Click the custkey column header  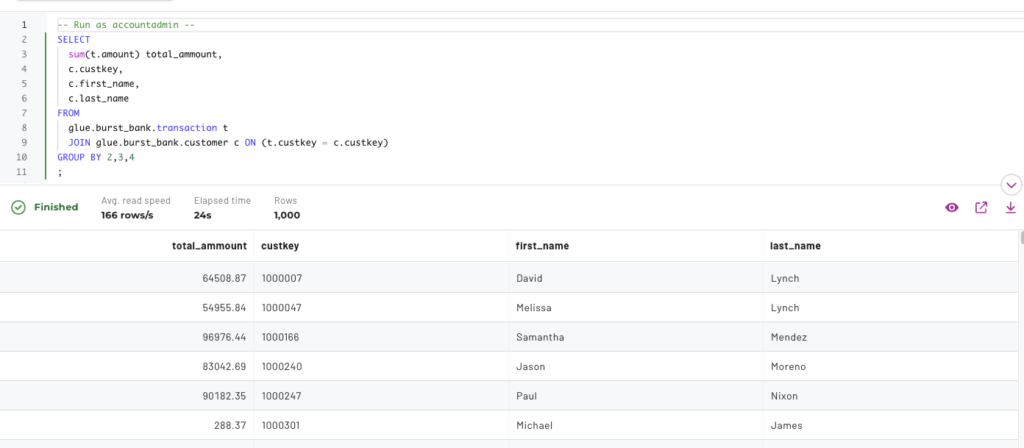277,246
